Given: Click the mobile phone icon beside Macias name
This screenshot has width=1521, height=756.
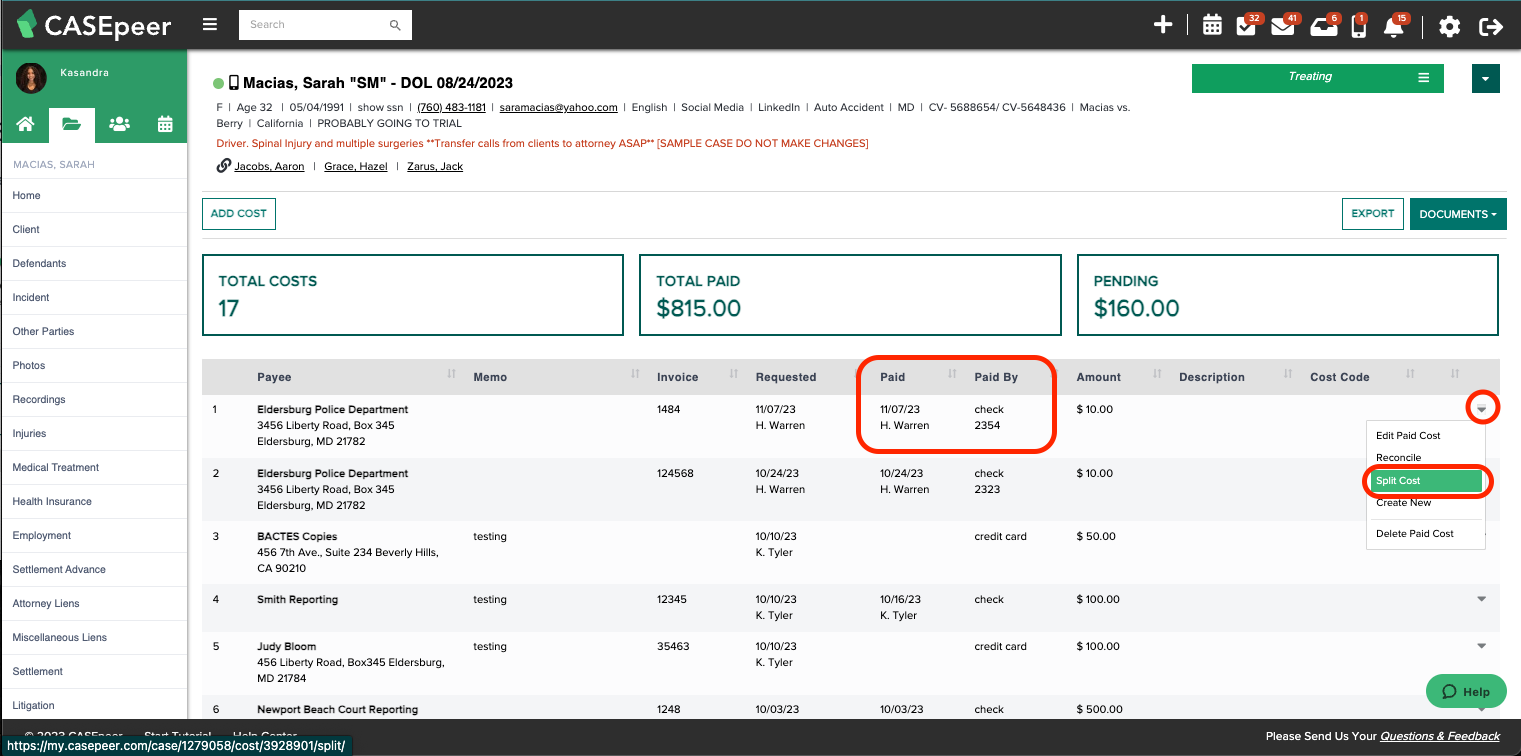Looking at the screenshot, I should click(234, 83).
